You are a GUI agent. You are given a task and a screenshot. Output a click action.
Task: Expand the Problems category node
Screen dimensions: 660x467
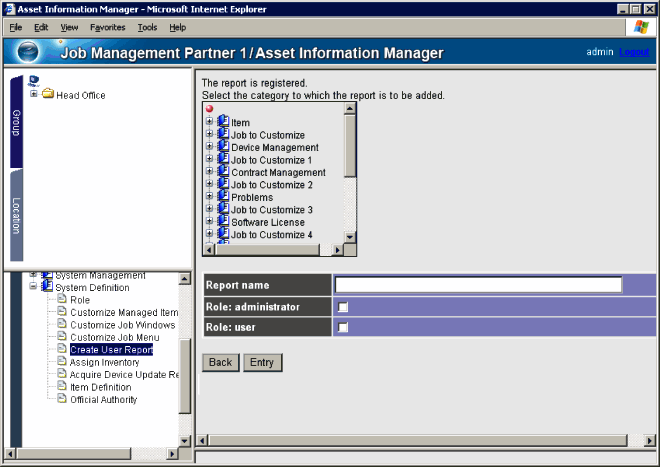point(209,196)
